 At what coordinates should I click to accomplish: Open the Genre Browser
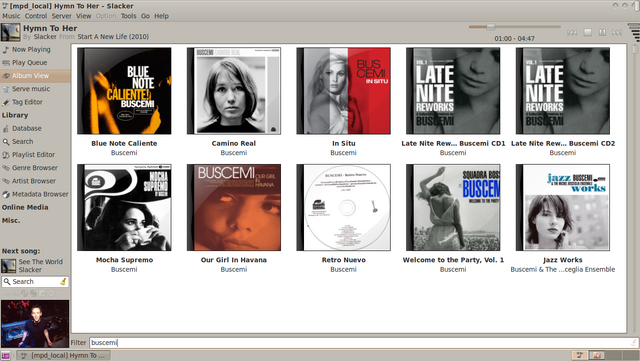coord(35,168)
